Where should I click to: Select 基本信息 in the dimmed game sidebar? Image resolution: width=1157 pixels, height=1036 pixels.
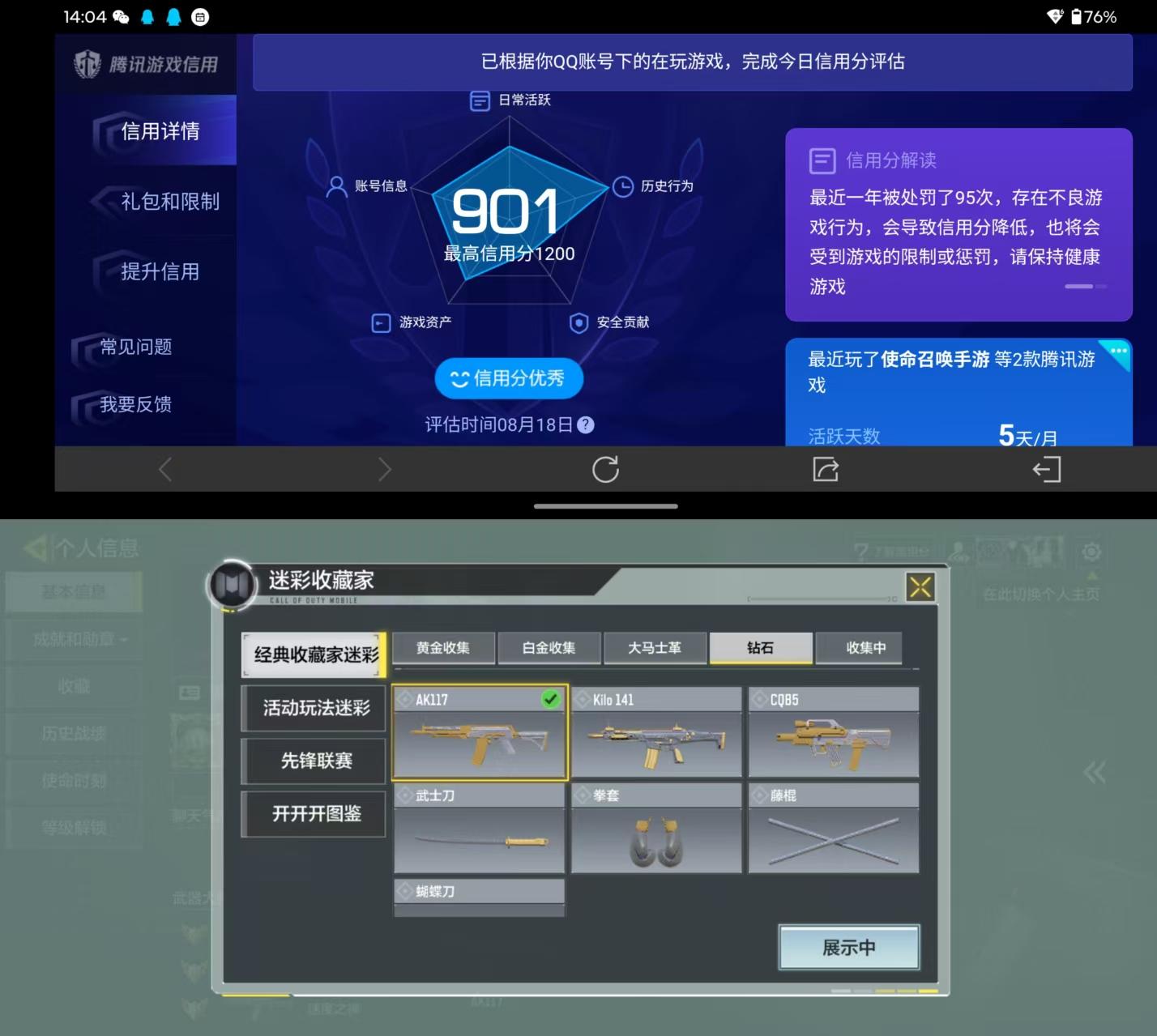click(74, 591)
